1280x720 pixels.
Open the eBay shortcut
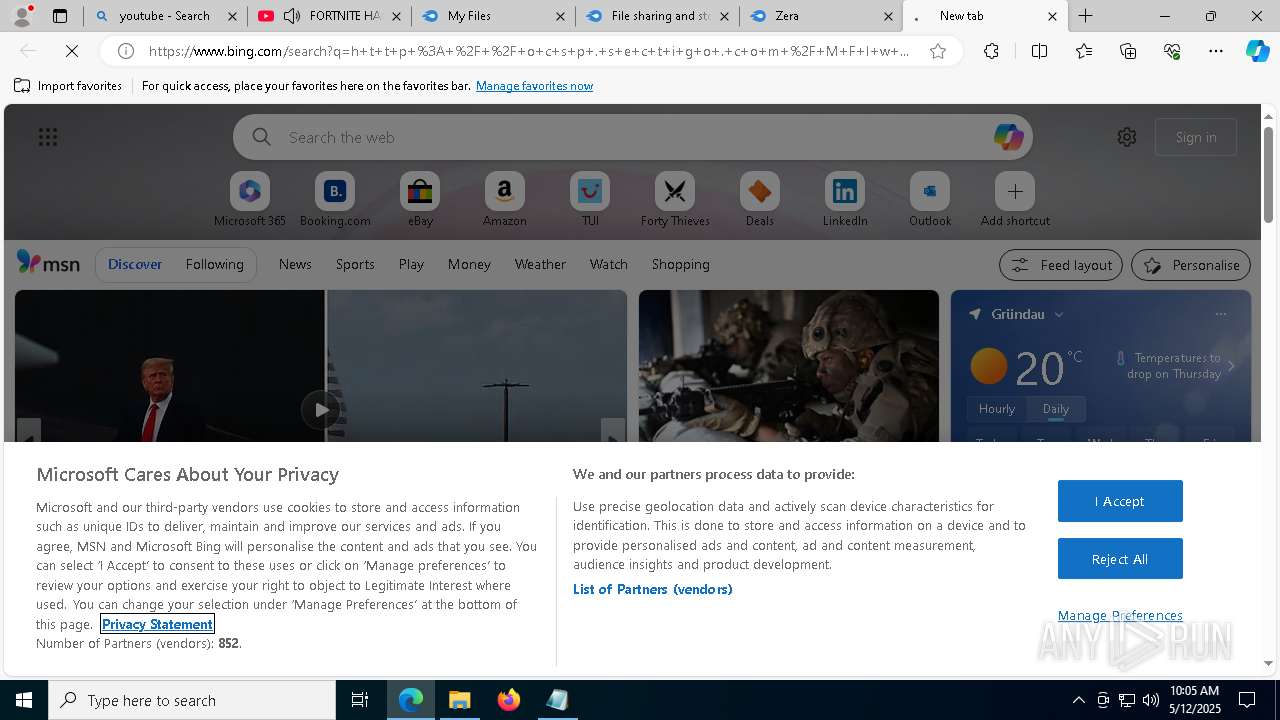pyautogui.click(x=420, y=199)
